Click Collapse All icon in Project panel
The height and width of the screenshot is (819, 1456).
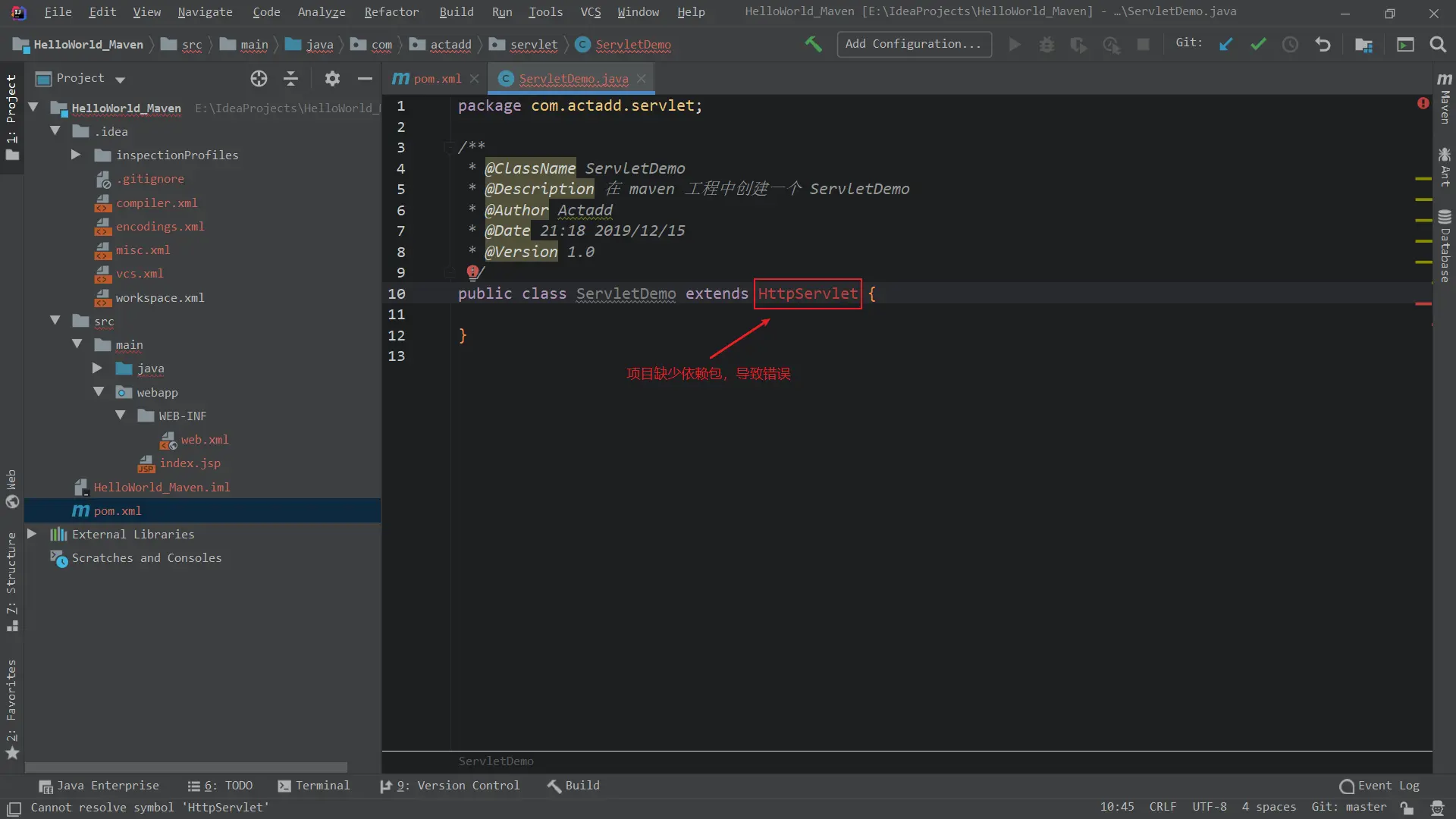click(x=290, y=78)
